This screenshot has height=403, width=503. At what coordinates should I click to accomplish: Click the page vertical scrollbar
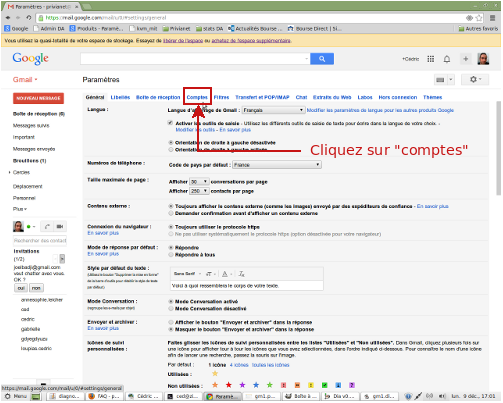click(498, 148)
